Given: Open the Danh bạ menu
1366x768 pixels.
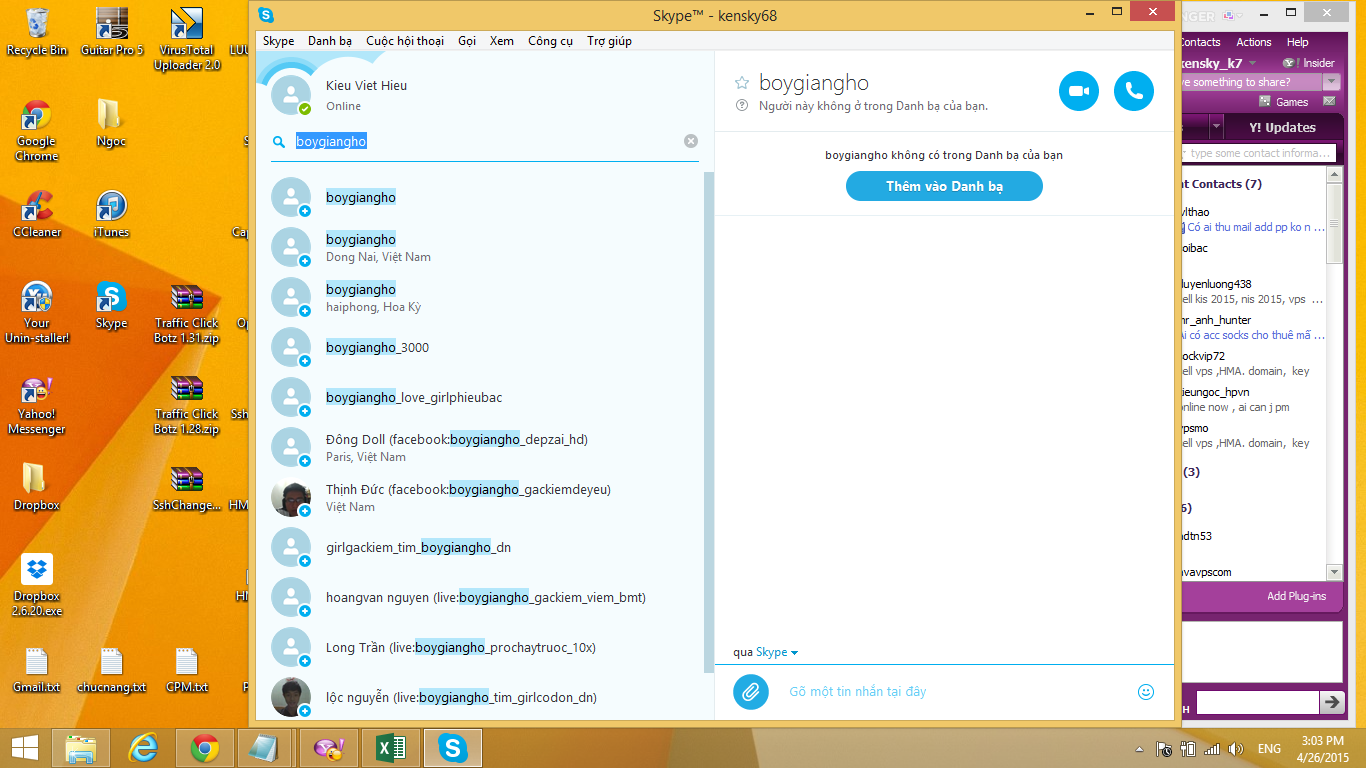Looking at the screenshot, I should (x=330, y=41).
